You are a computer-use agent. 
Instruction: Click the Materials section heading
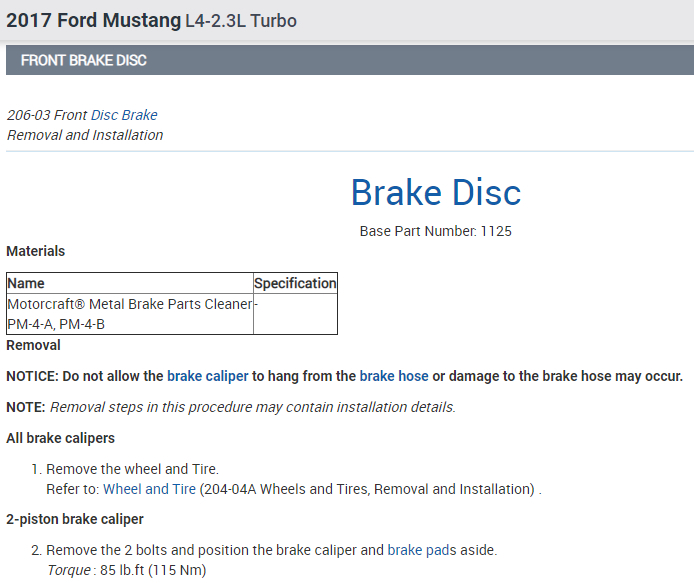pos(36,251)
